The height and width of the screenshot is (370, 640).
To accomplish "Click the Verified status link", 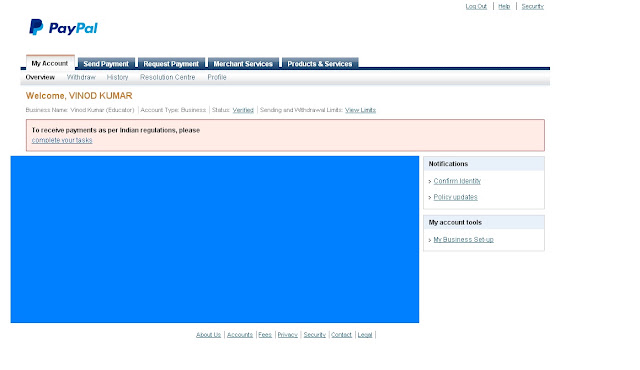I will (243, 110).
